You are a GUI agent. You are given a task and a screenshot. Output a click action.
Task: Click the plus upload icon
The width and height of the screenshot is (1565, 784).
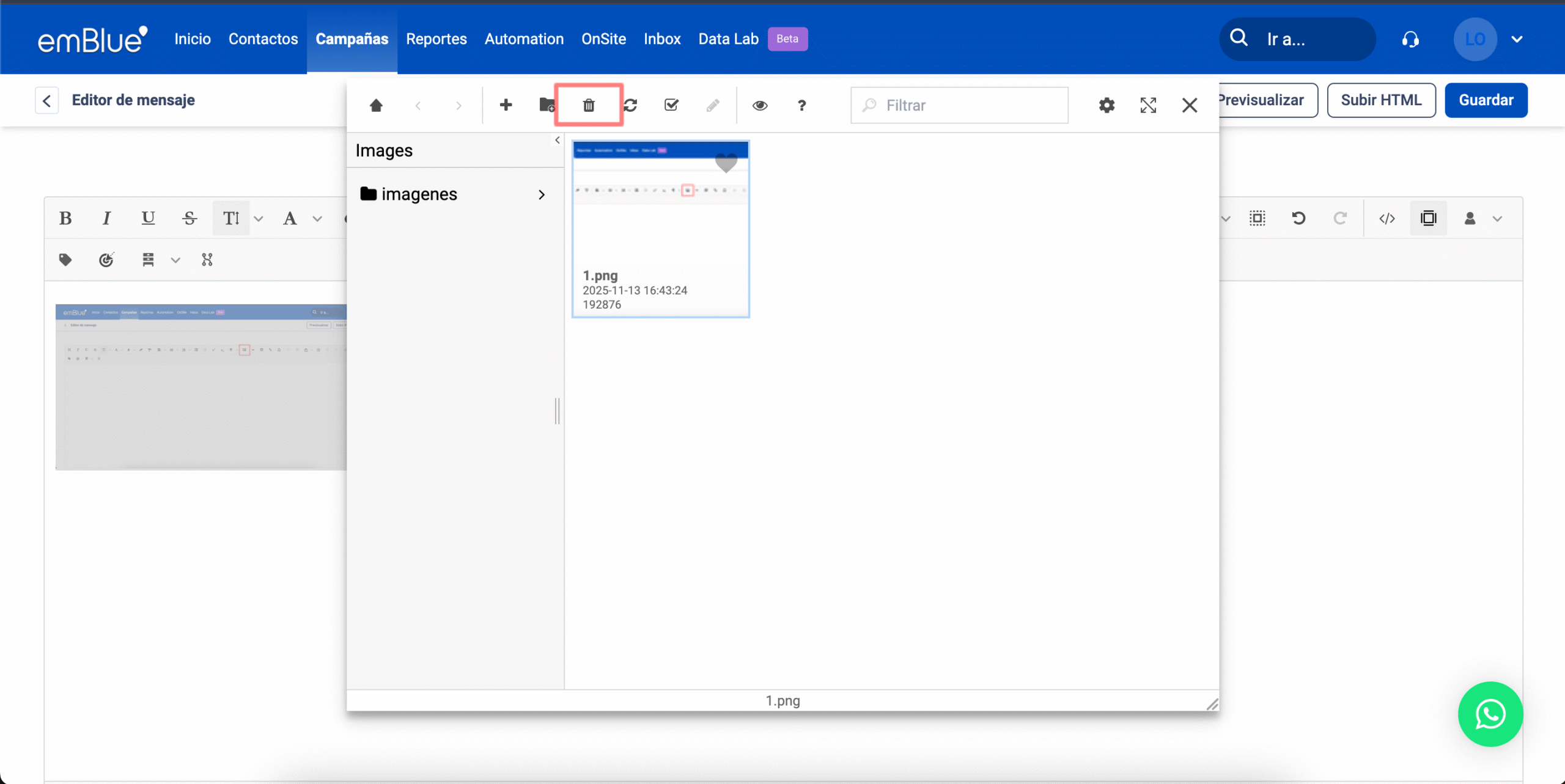(506, 105)
